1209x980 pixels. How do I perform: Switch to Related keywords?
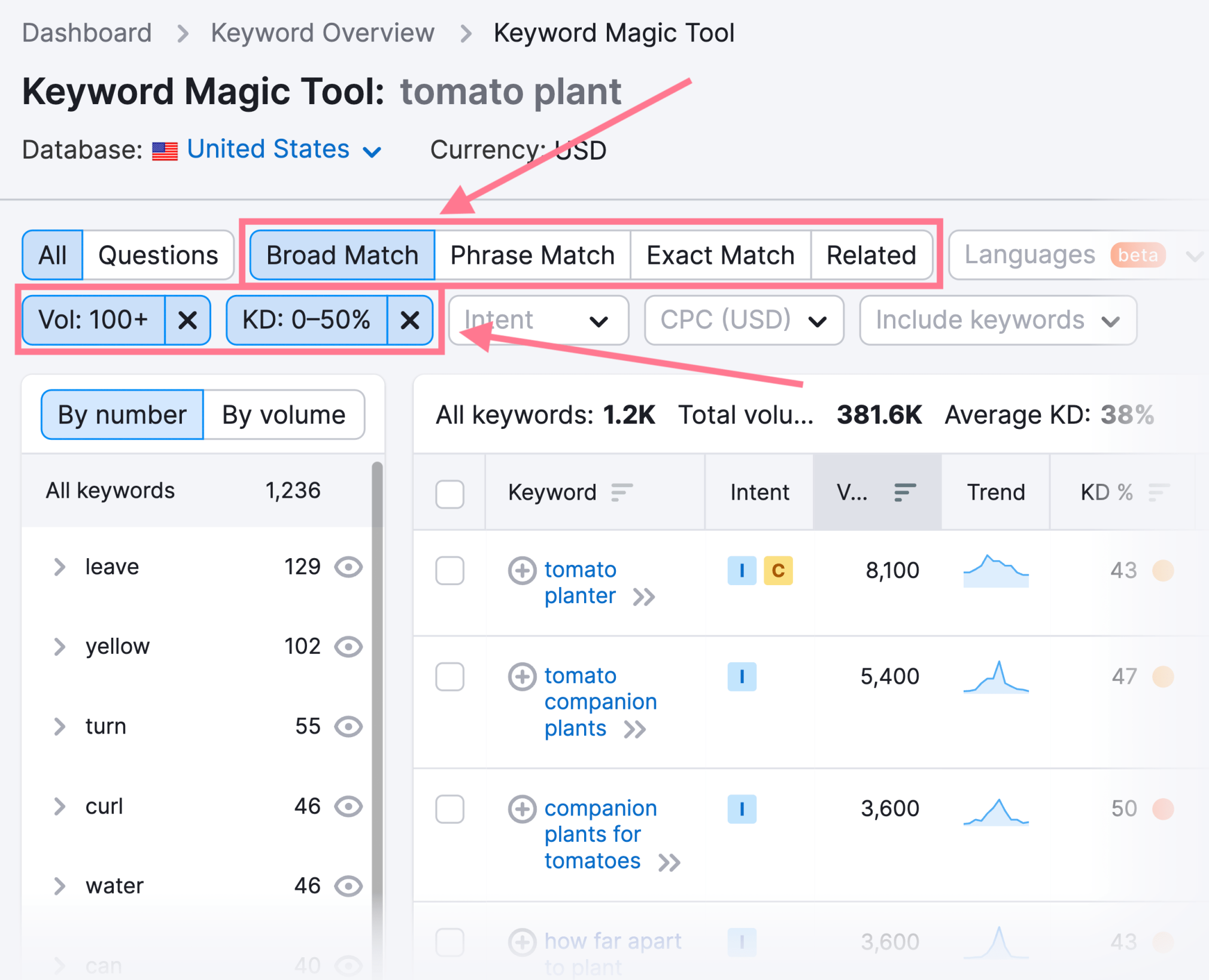(x=871, y=255)
